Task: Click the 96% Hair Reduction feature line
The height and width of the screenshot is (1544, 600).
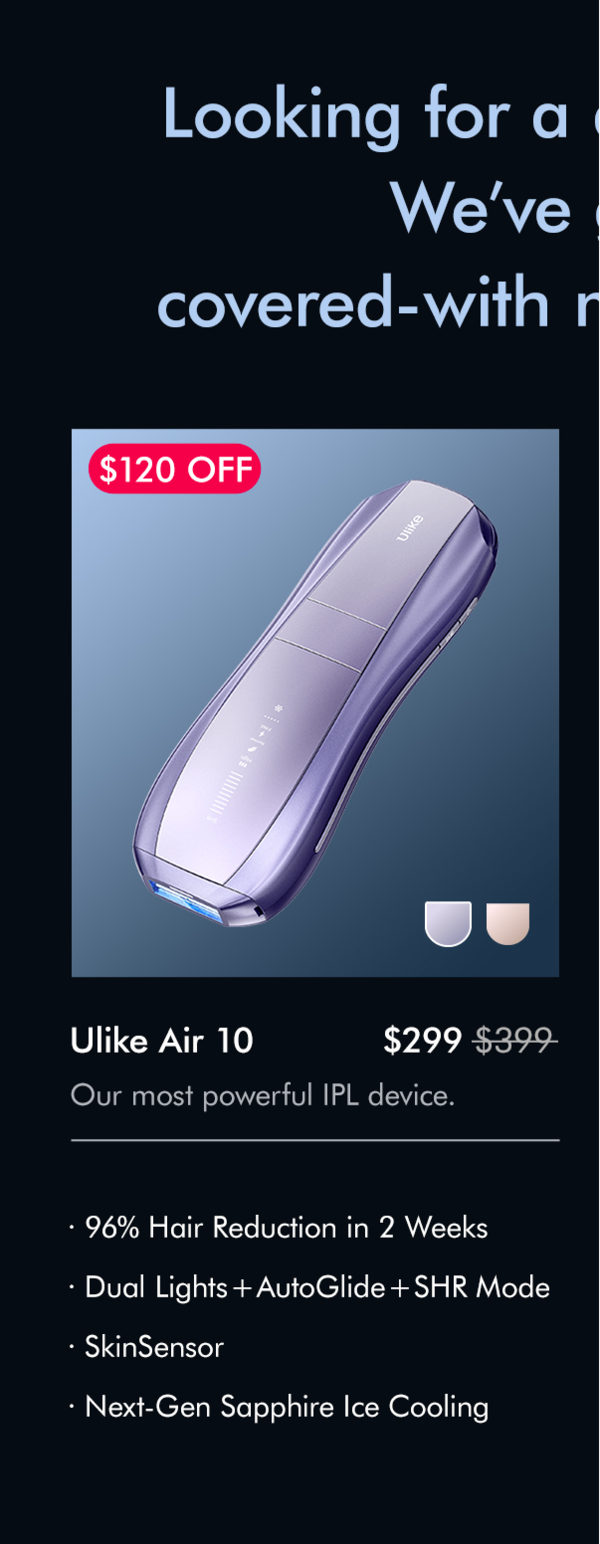Action: tap(279, 1228)
